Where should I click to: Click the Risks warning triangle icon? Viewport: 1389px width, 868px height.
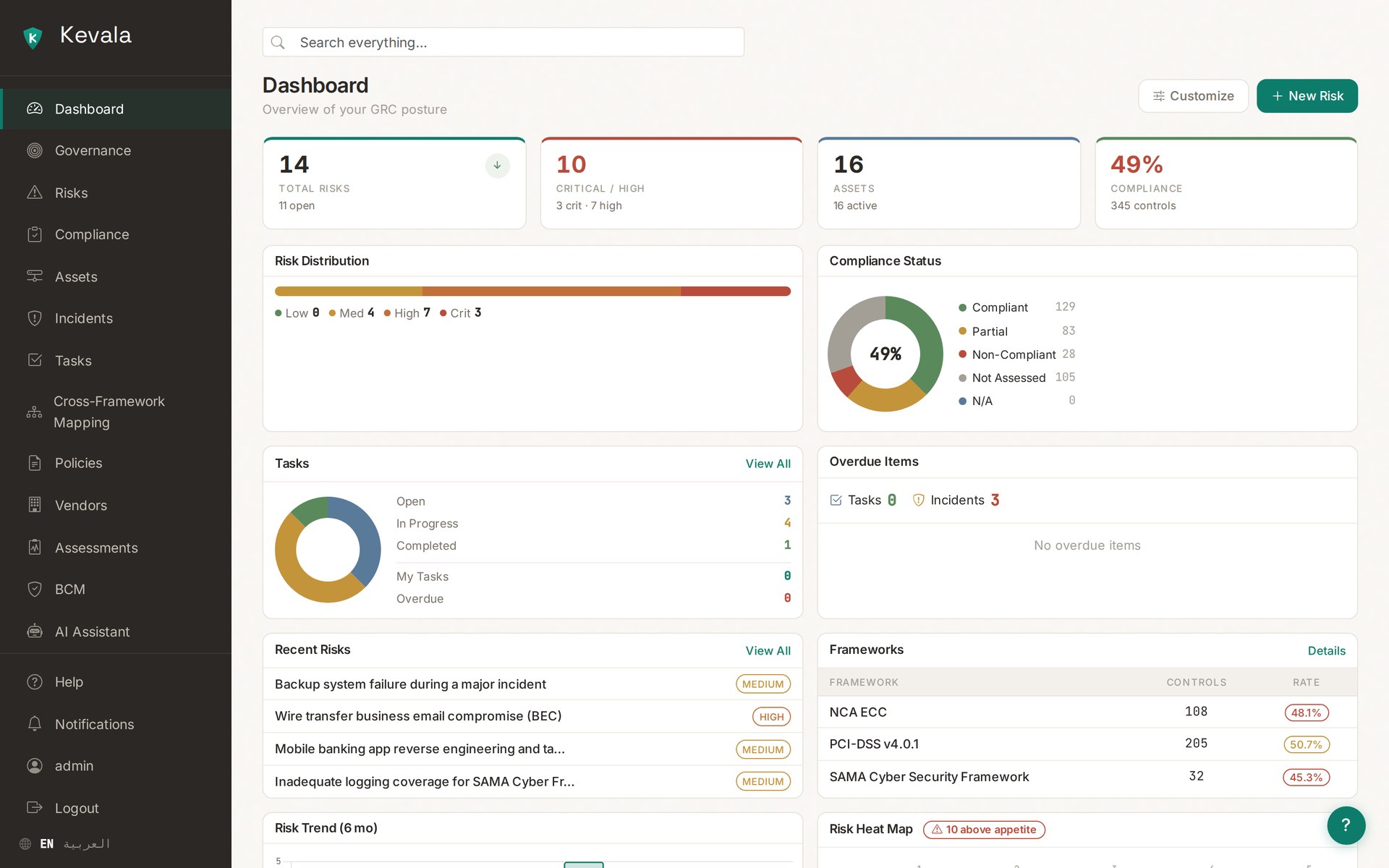[x=35, y=192]
